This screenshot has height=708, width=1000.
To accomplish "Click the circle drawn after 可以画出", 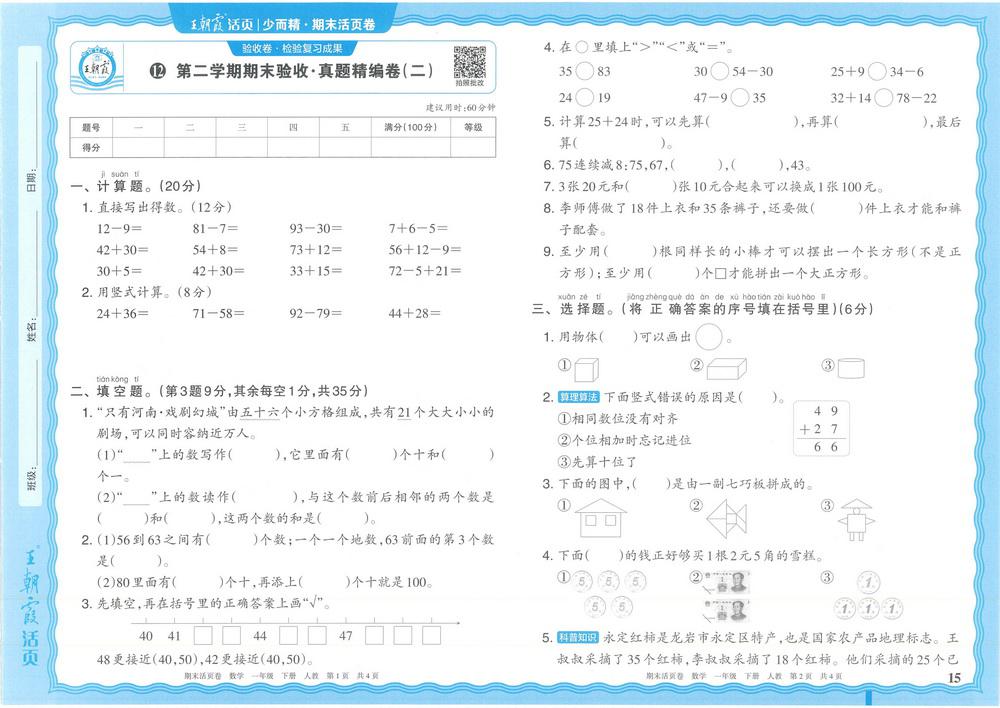I will click(709, 337).
